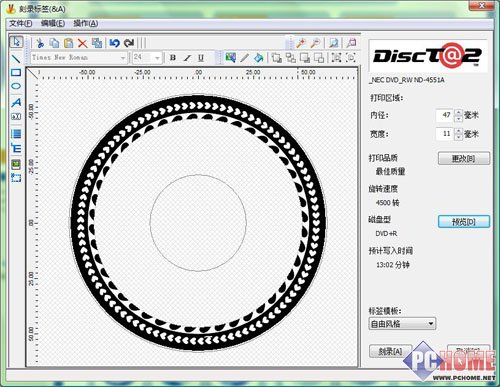Delete object with the red X icon

[x=82, y=43]
